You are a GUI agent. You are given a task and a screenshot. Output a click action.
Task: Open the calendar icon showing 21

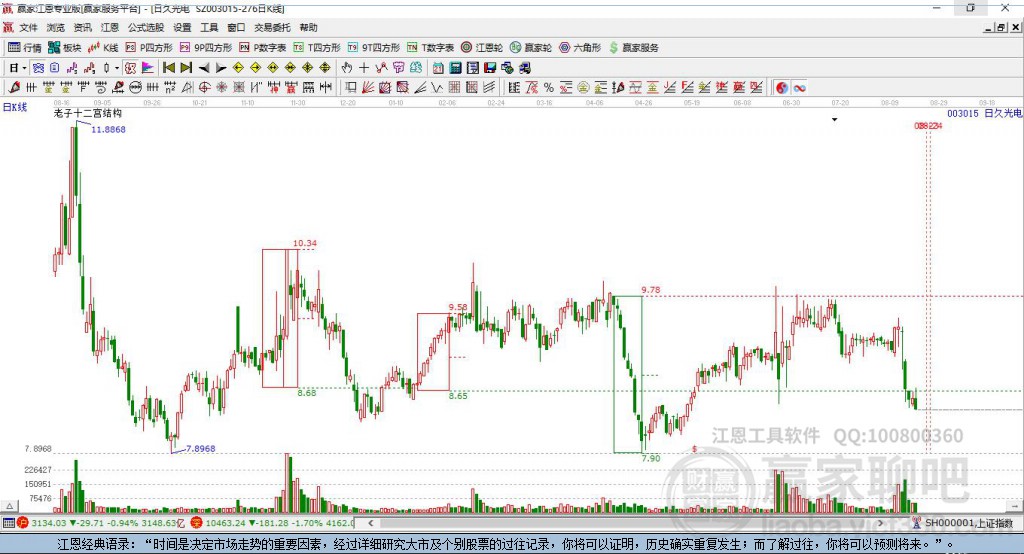[x=438, y=68]
